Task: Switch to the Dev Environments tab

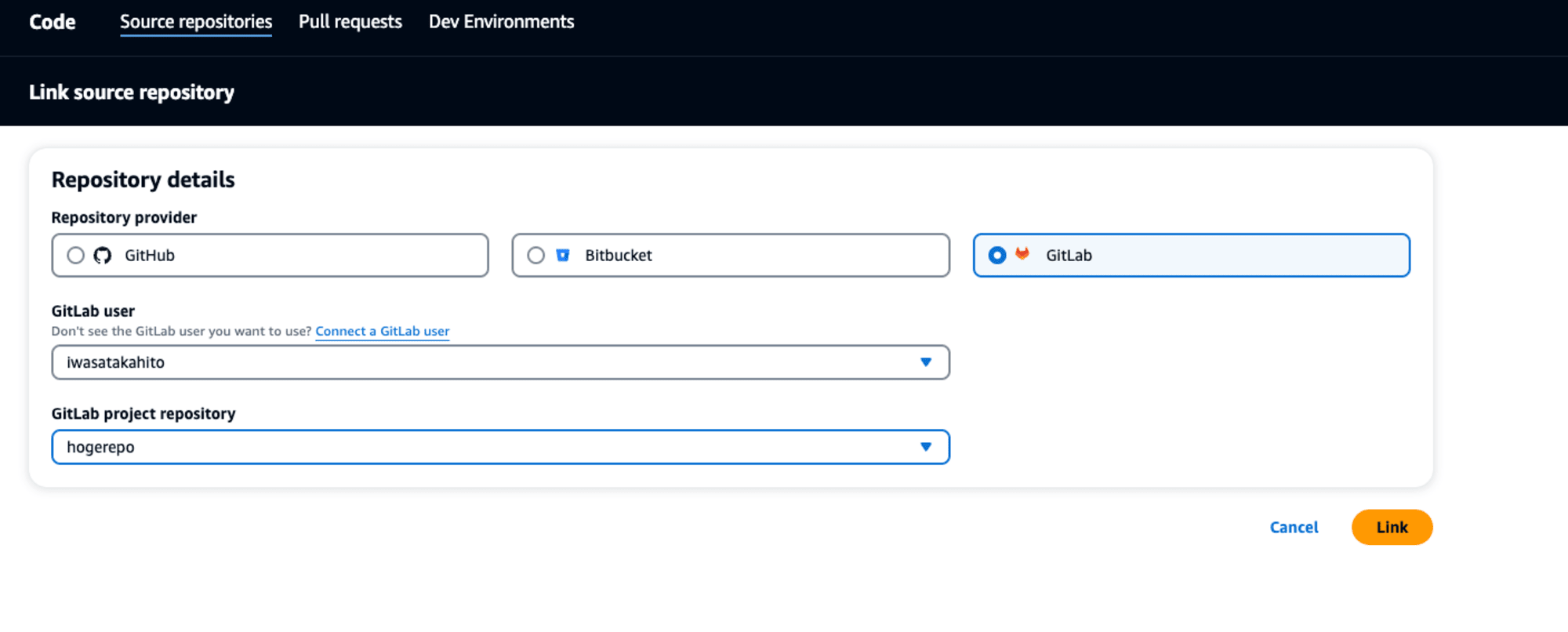Action: click(502, 22)
